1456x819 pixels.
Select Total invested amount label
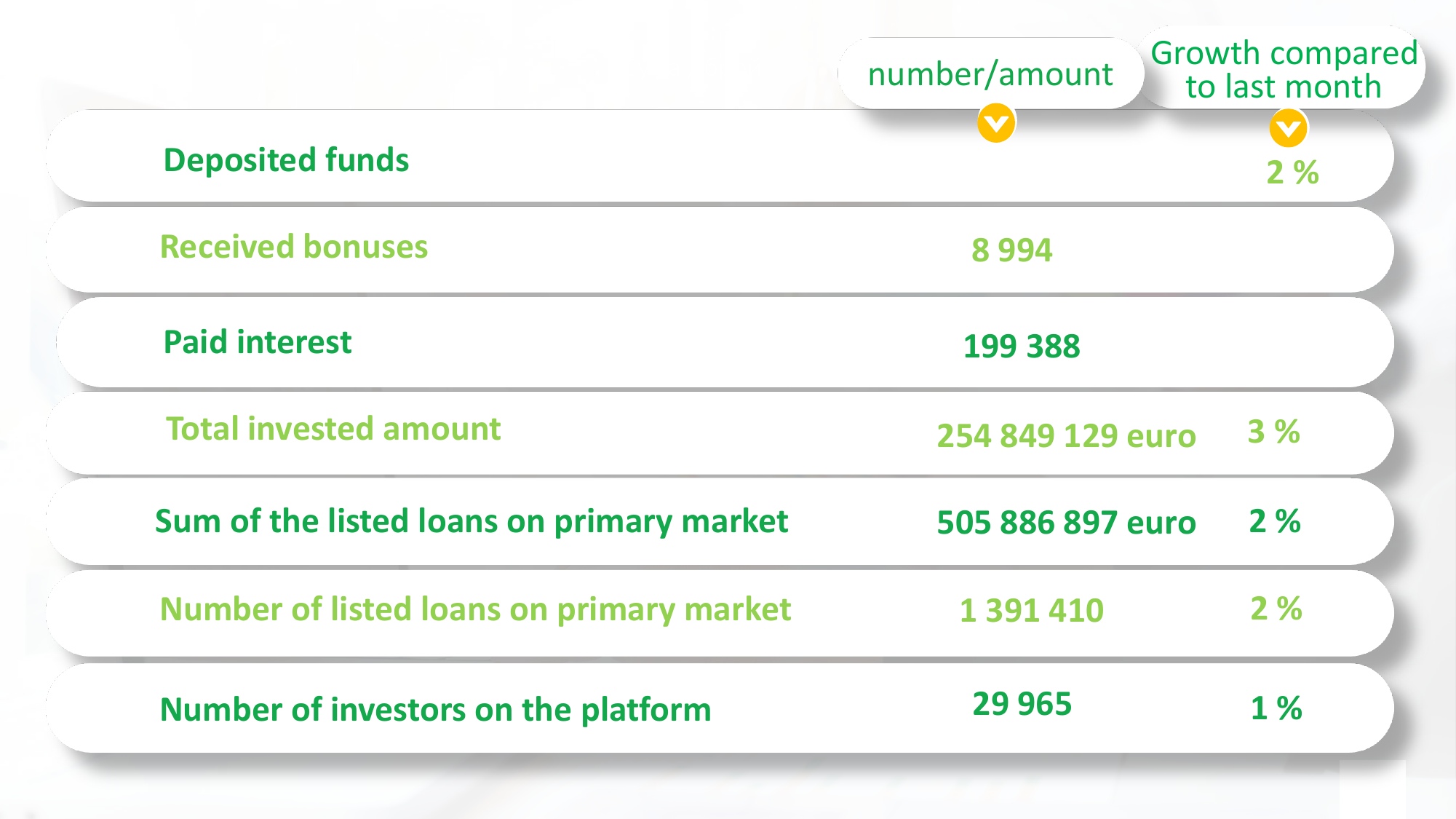333,429
